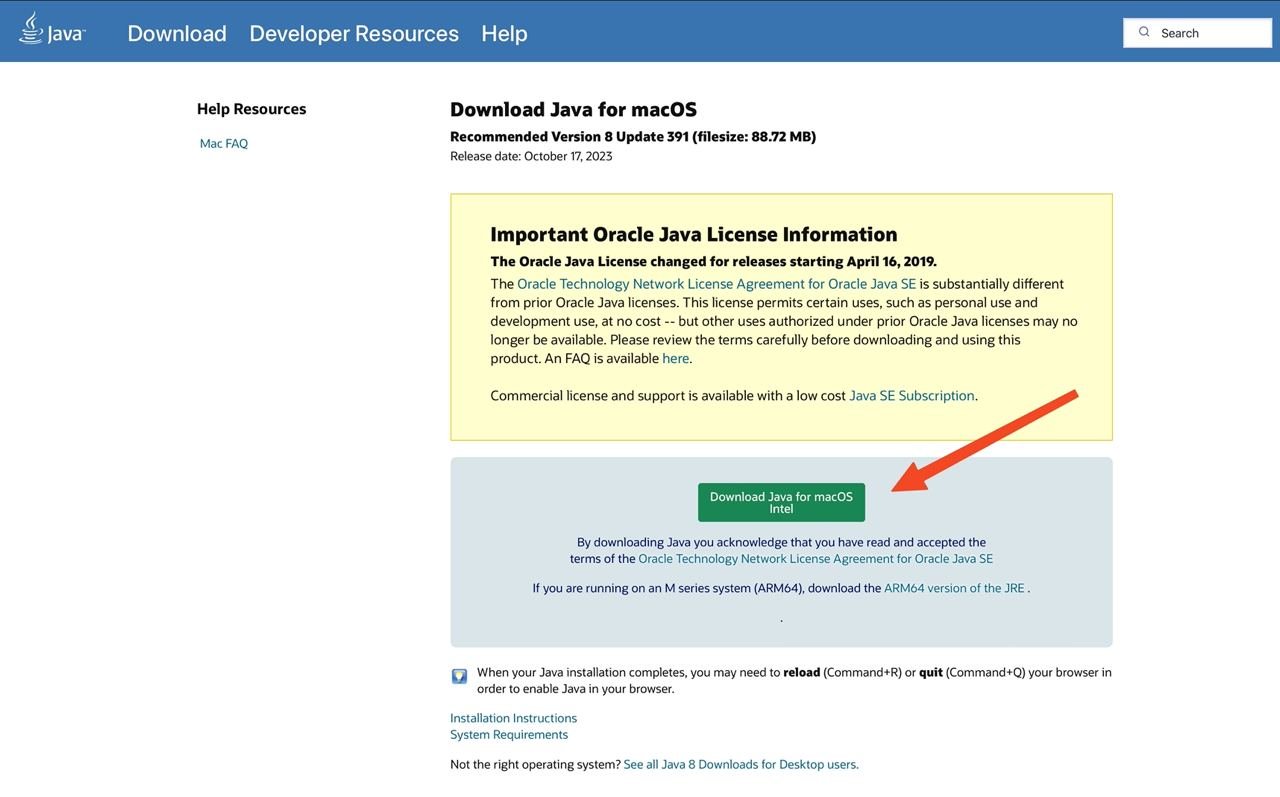The image size is (1280, 797).
Task: Click the line about license changes from April 16, 2019
Action: pyautogui.click(x=714, y=262)
